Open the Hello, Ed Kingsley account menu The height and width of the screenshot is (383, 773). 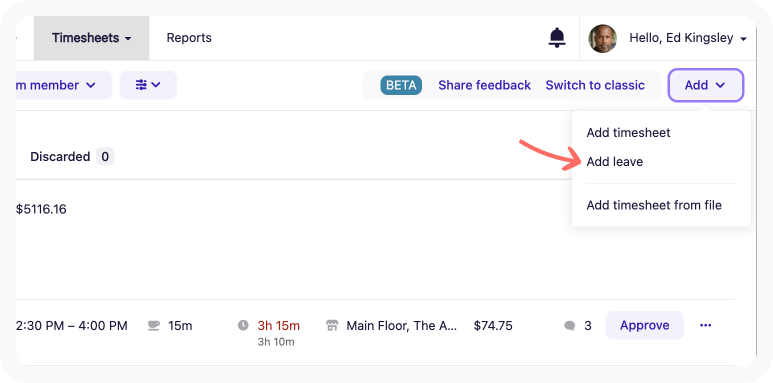tap(687, 38)
